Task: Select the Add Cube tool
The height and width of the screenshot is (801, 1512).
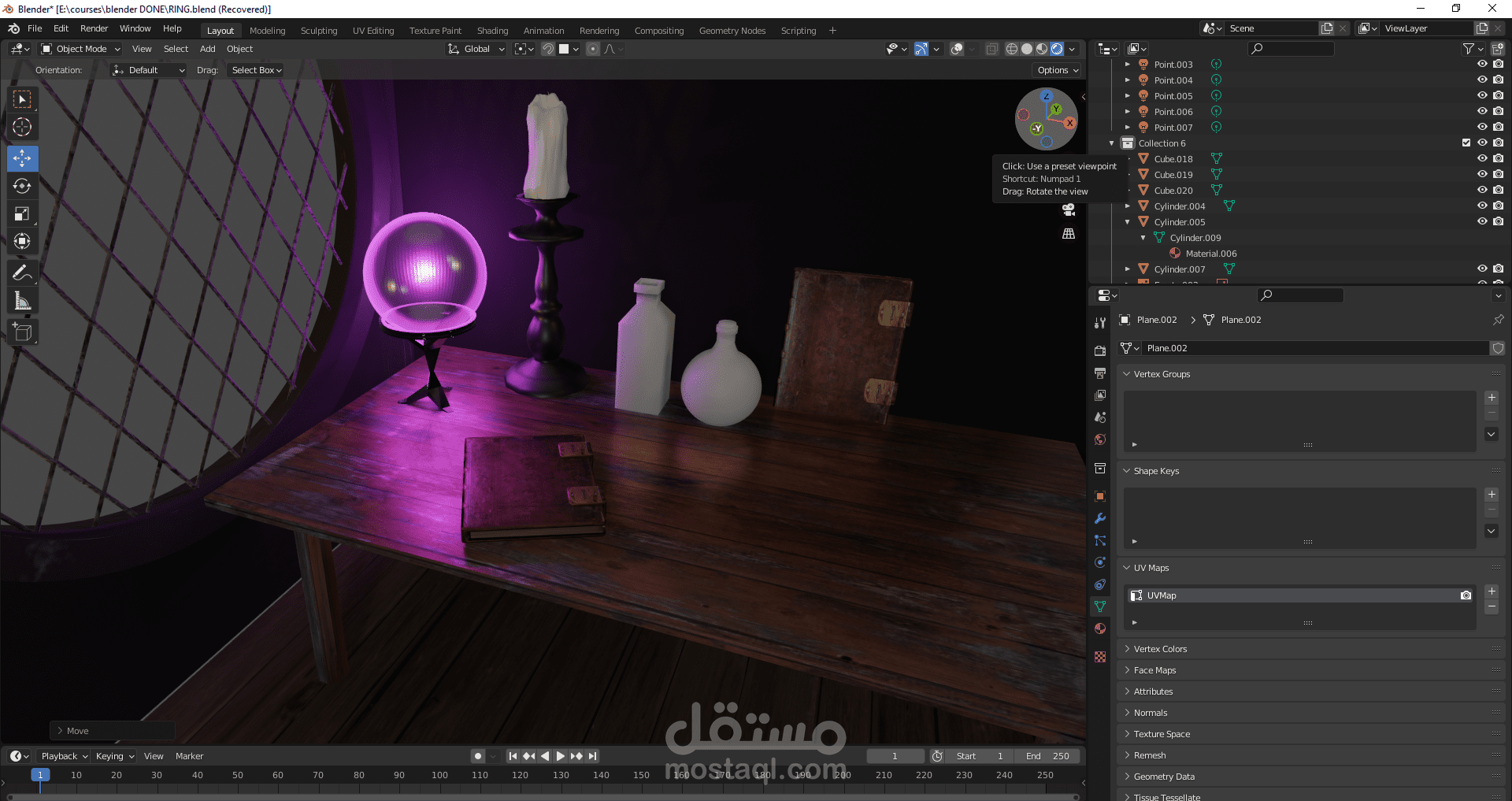Action: 22,332
